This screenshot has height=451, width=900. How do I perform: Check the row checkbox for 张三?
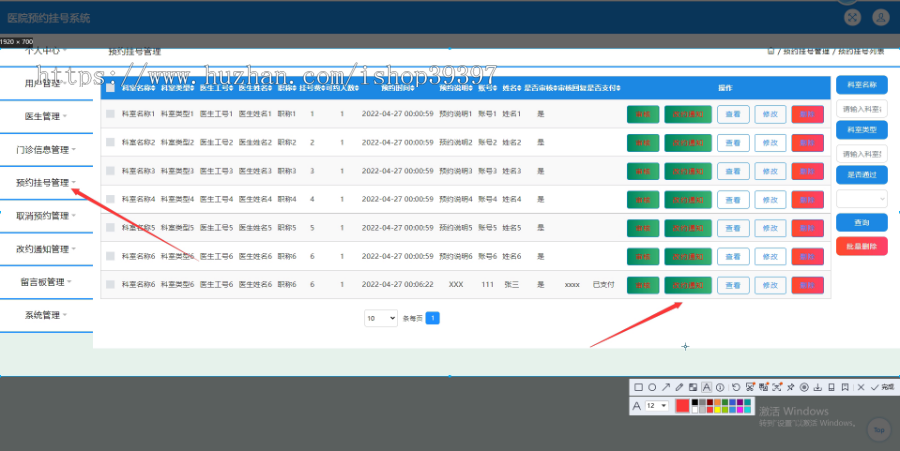(x=110, y=285)
